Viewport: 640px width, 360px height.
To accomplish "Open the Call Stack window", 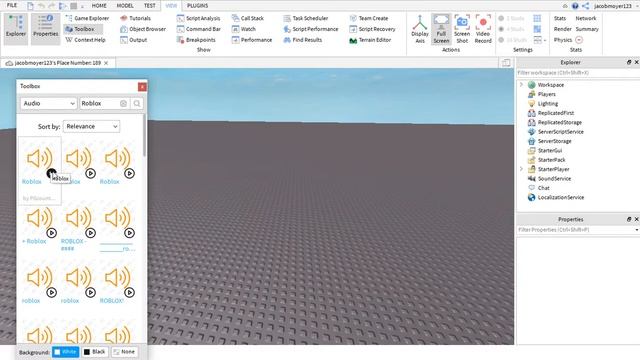I will pos(248,18).
